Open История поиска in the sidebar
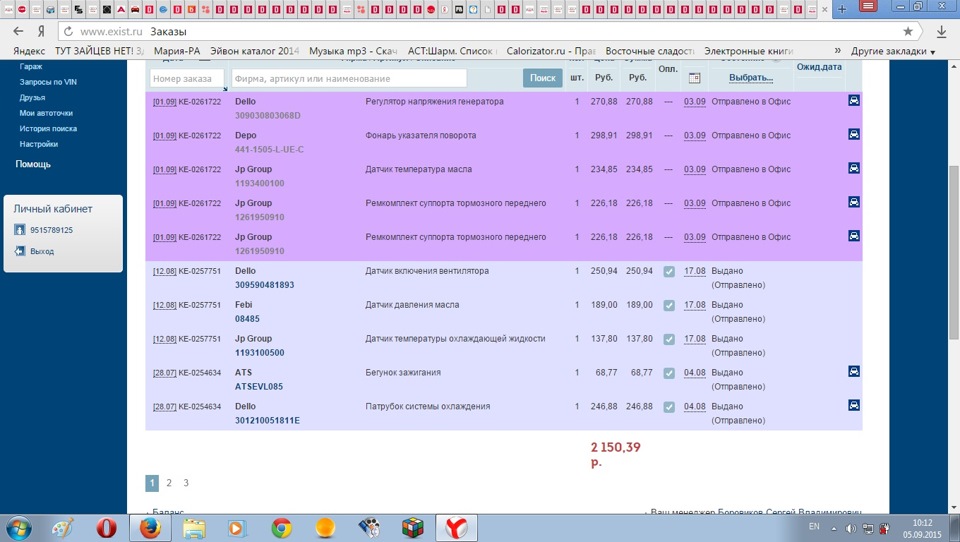Screen dimensions: 960x542 pyautogui.click(x=48, y=129)
